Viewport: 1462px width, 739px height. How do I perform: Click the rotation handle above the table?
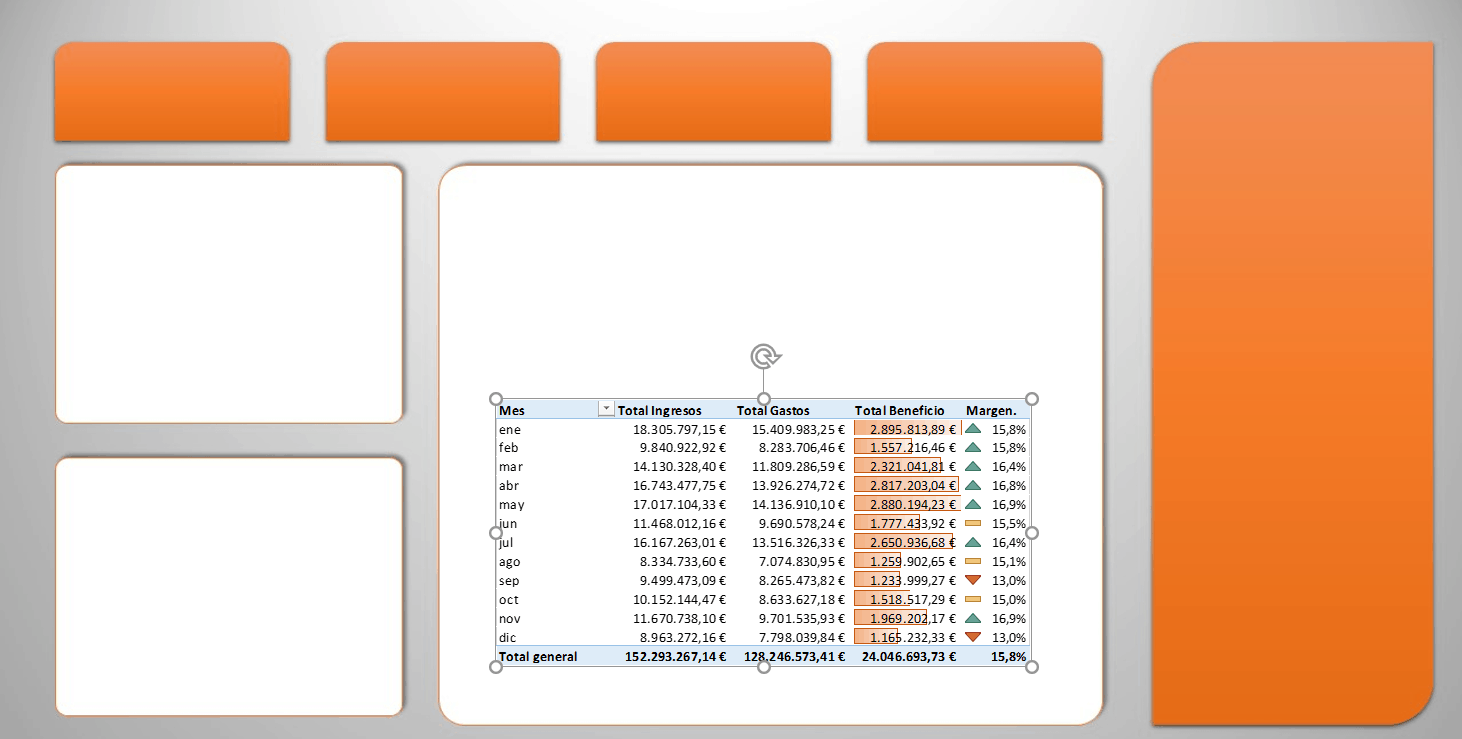point(764,356)
